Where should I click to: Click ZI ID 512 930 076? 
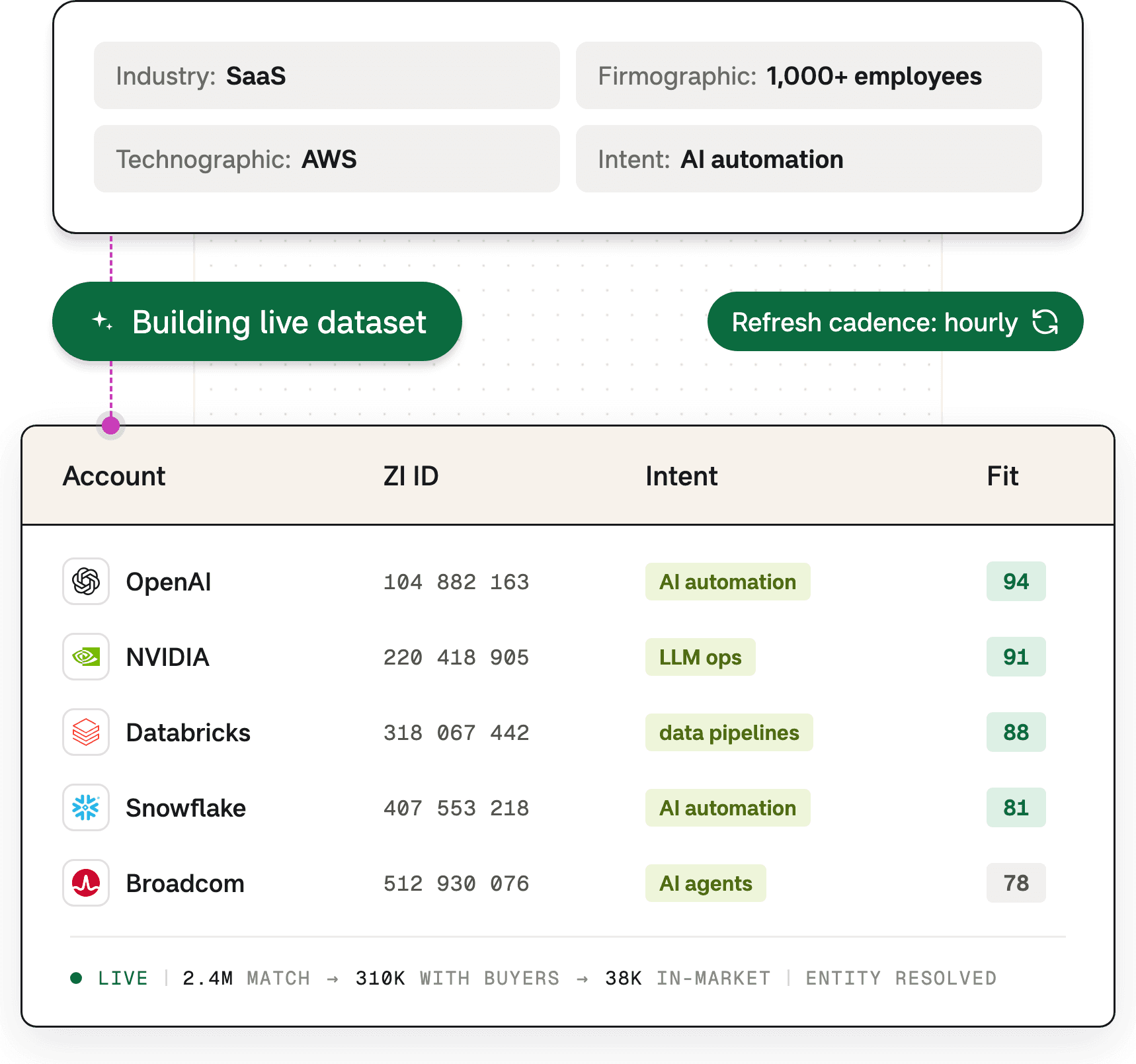[456, 883]
